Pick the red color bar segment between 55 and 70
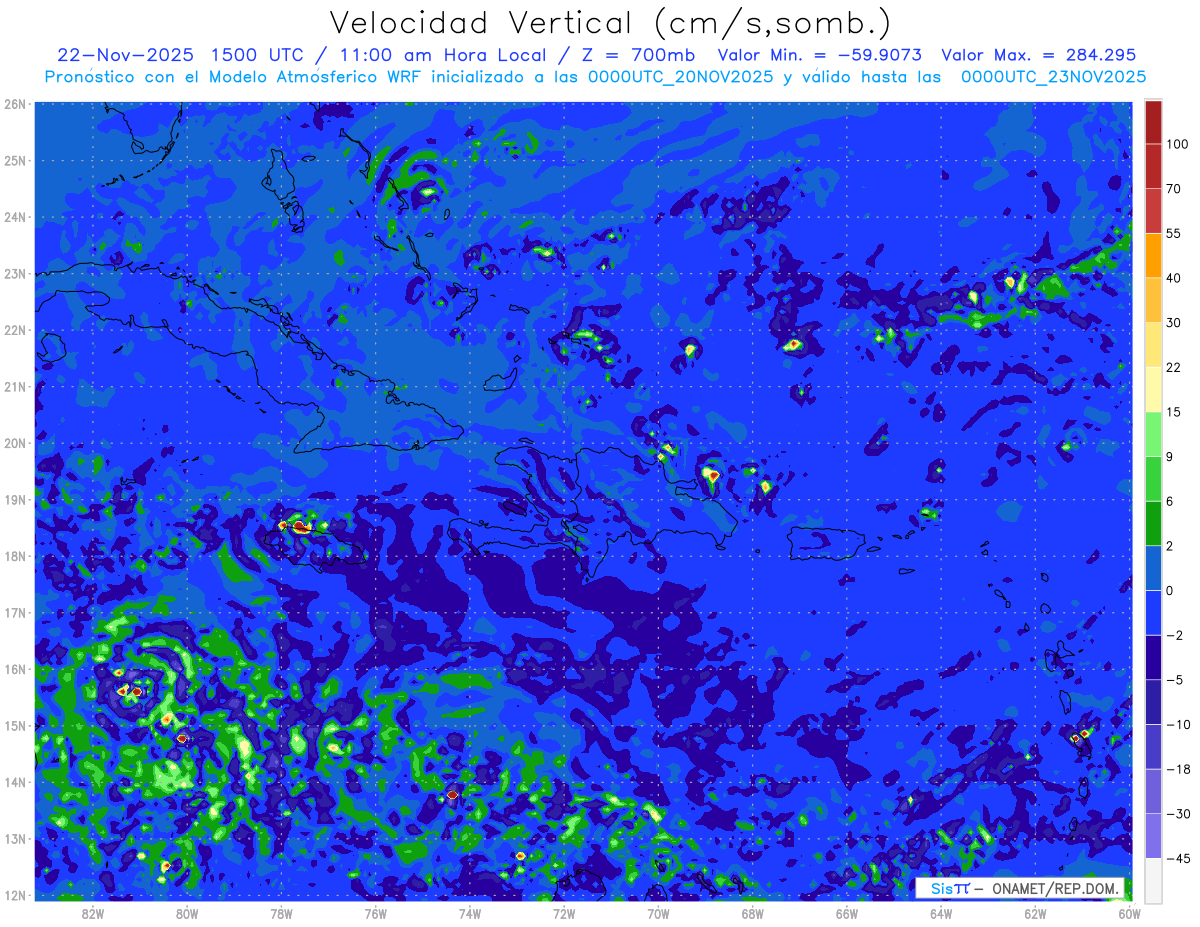Image resolution: width=1200 pixels, height=927 pixels. (1153, 210)
